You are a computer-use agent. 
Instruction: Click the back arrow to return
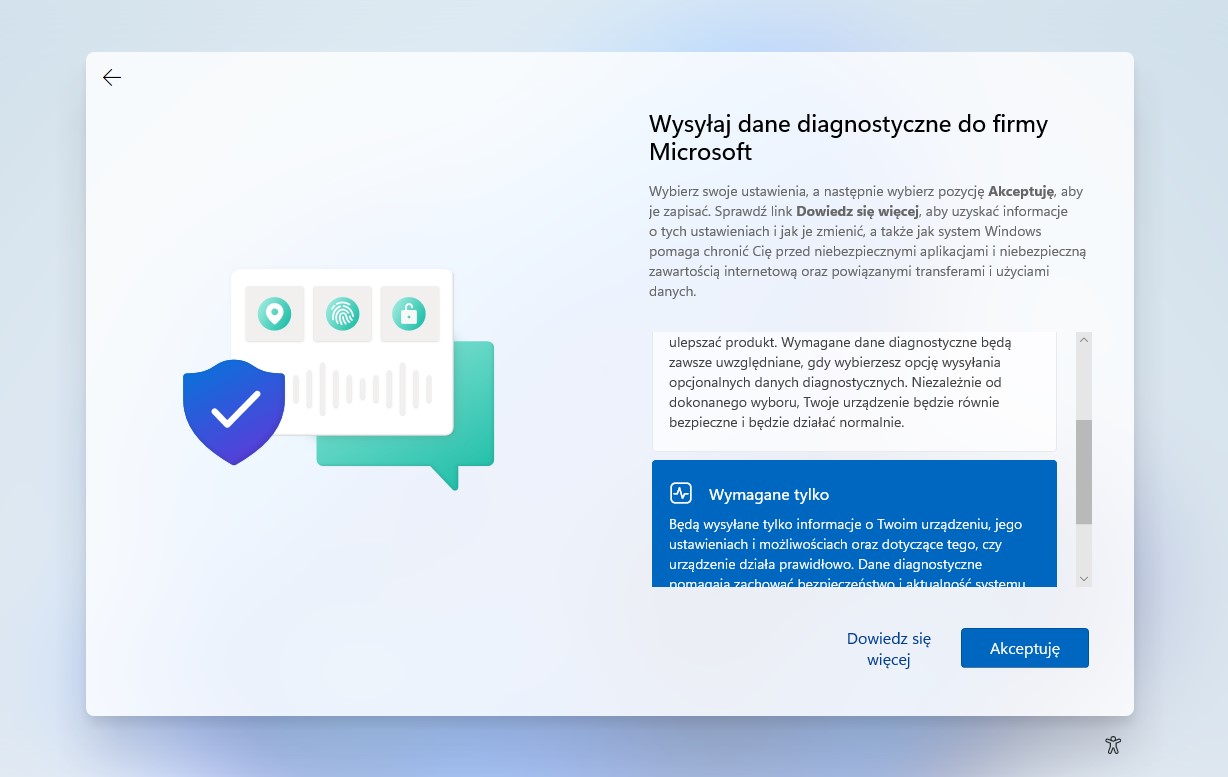(112, 78)
